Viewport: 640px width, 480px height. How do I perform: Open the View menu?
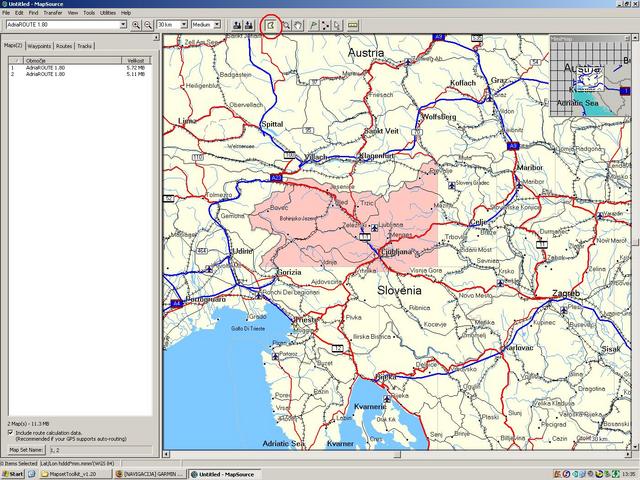73,13
